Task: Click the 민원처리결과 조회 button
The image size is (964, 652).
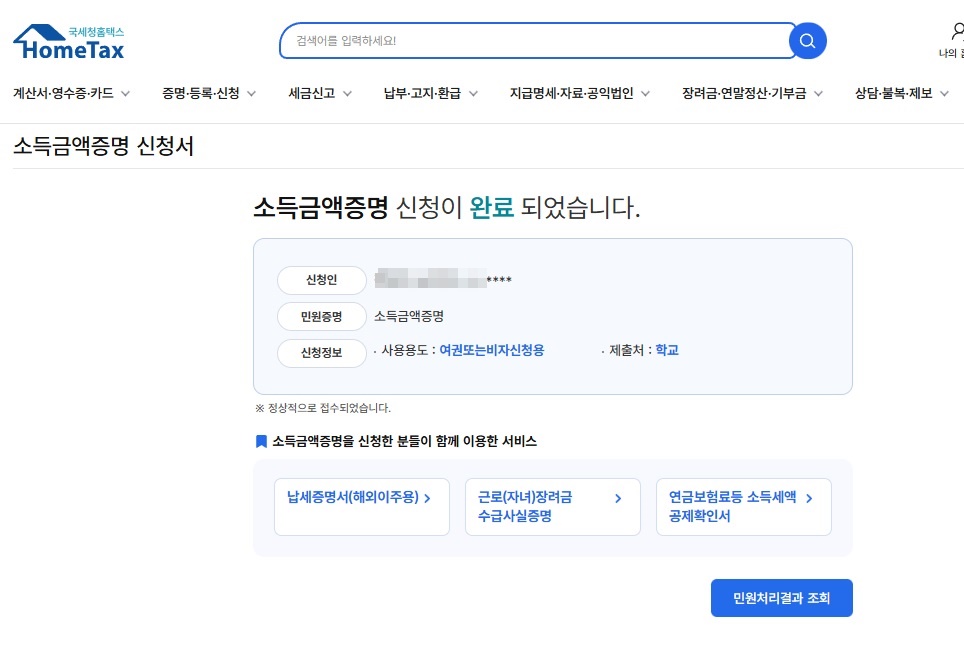Action: tap(781, 597)
